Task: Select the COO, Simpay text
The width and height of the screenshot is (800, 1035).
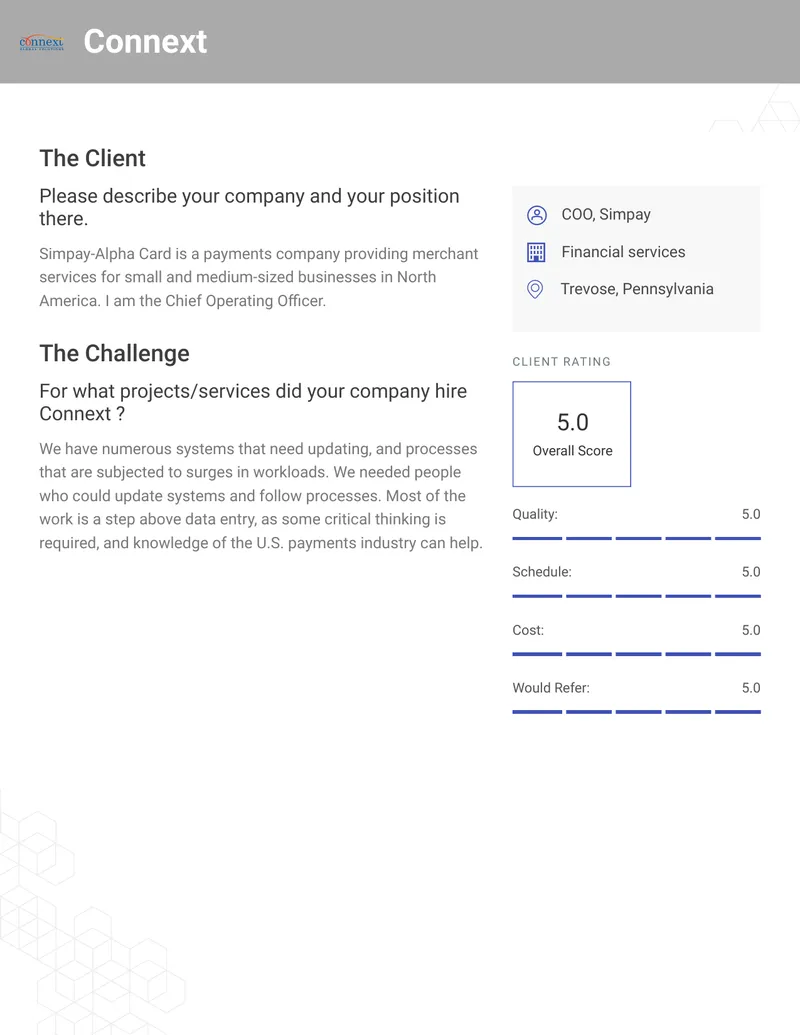Action: pyautogui.click(x=606, y=215)
